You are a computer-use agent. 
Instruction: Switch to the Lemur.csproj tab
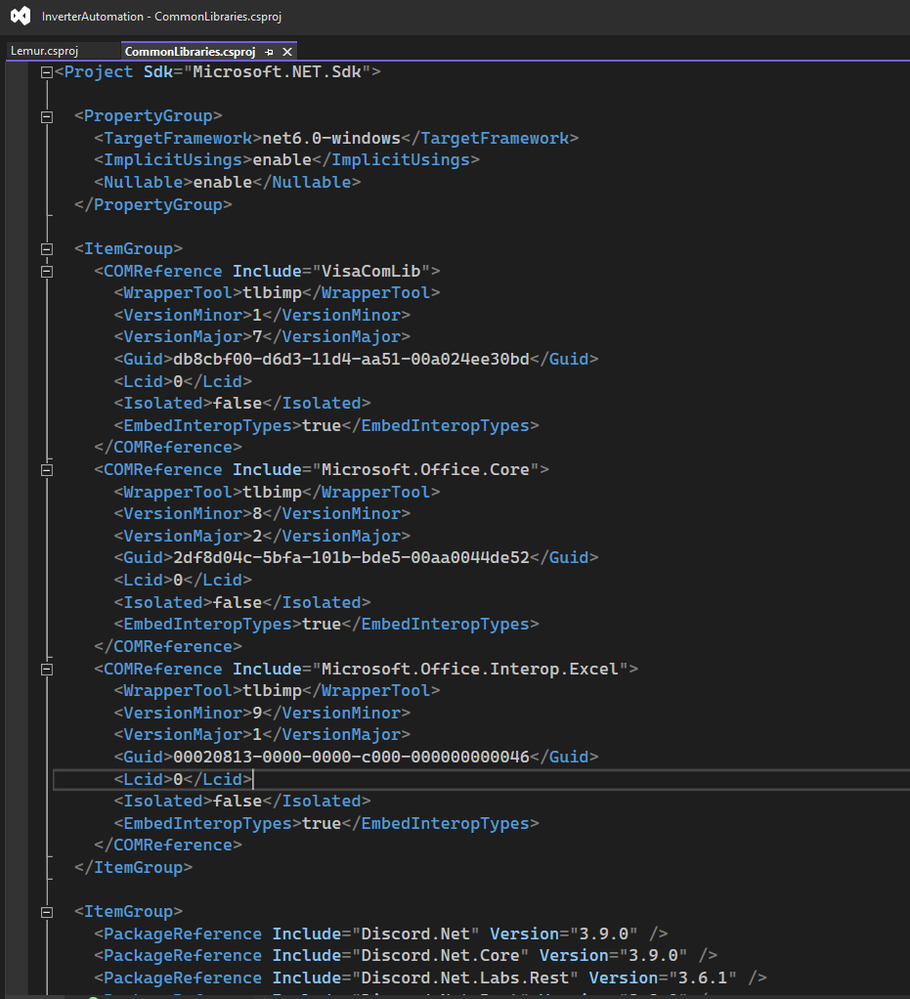pyautogui.click(x=45, y=51)
